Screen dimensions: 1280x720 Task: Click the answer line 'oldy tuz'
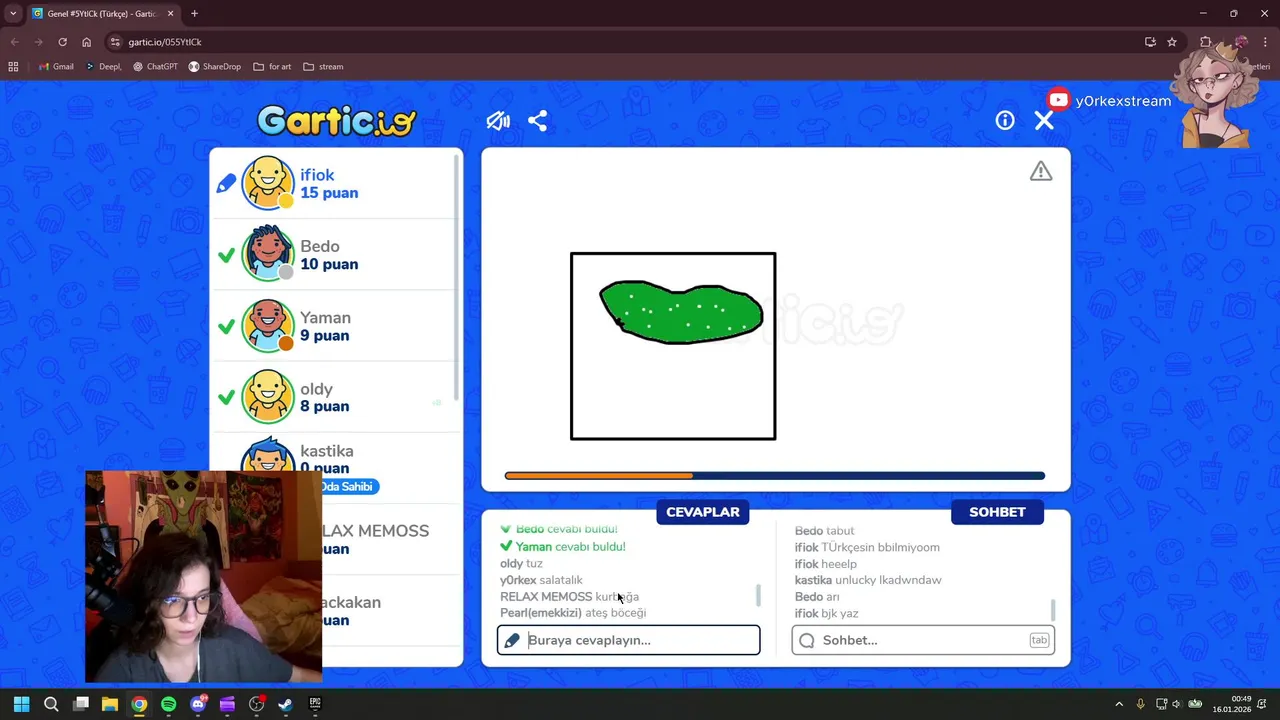pos(521,563)
